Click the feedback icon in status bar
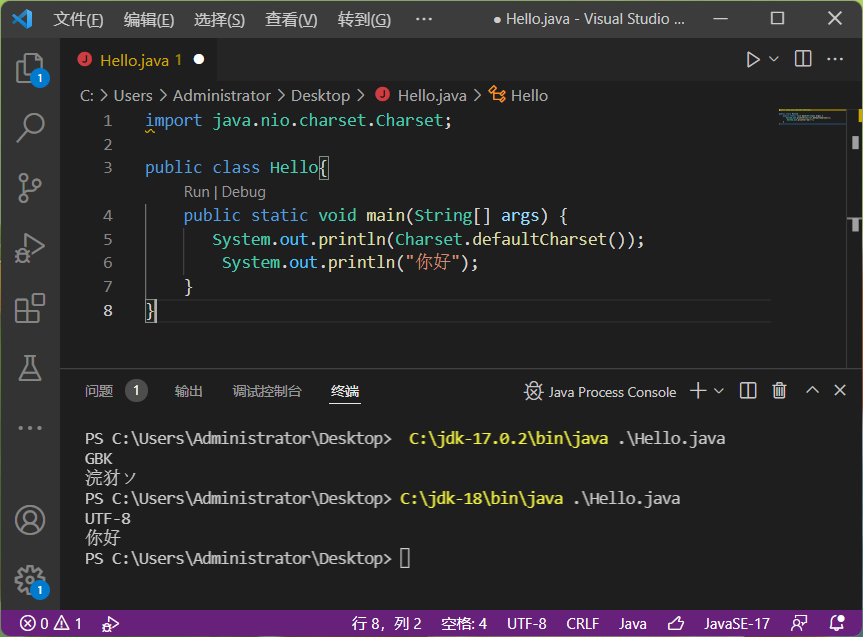863x637 pixels. point(799,623)
